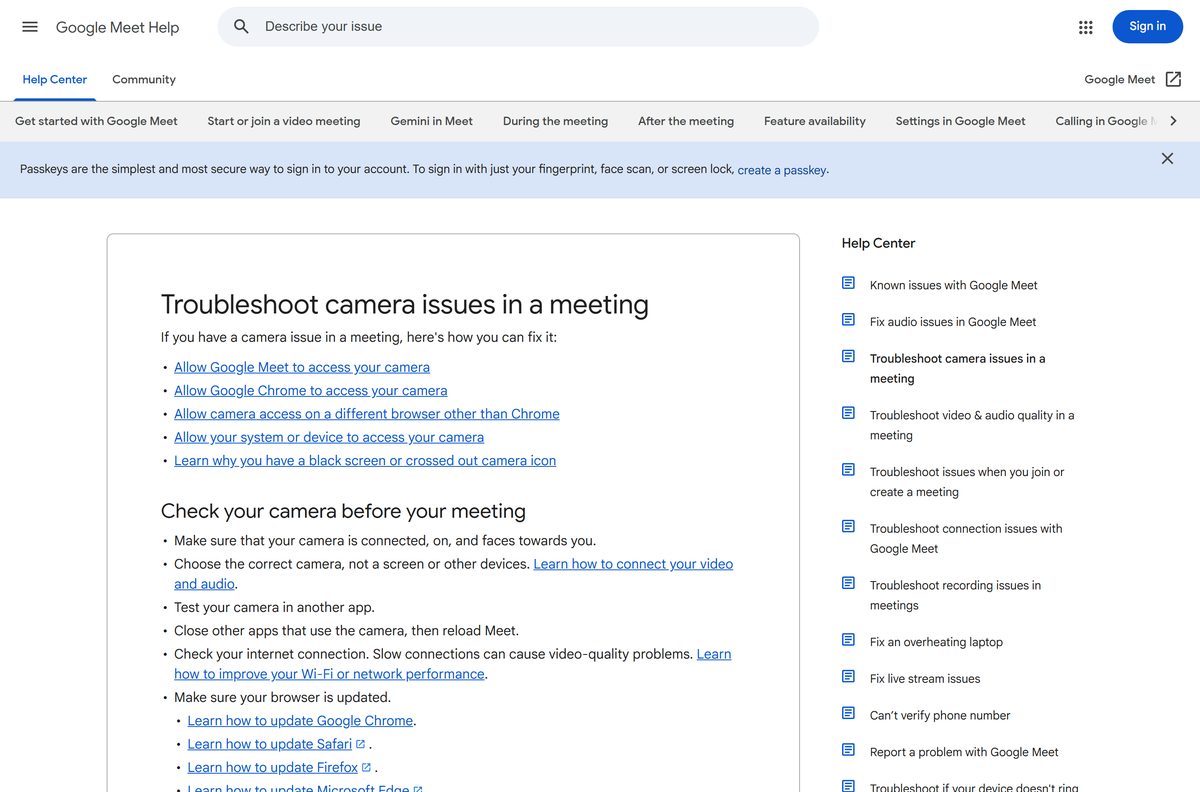This screenshot has height=792, width=1200.
Task: Click external-link icon after update Firefox
Action: [x=367, y=768]
